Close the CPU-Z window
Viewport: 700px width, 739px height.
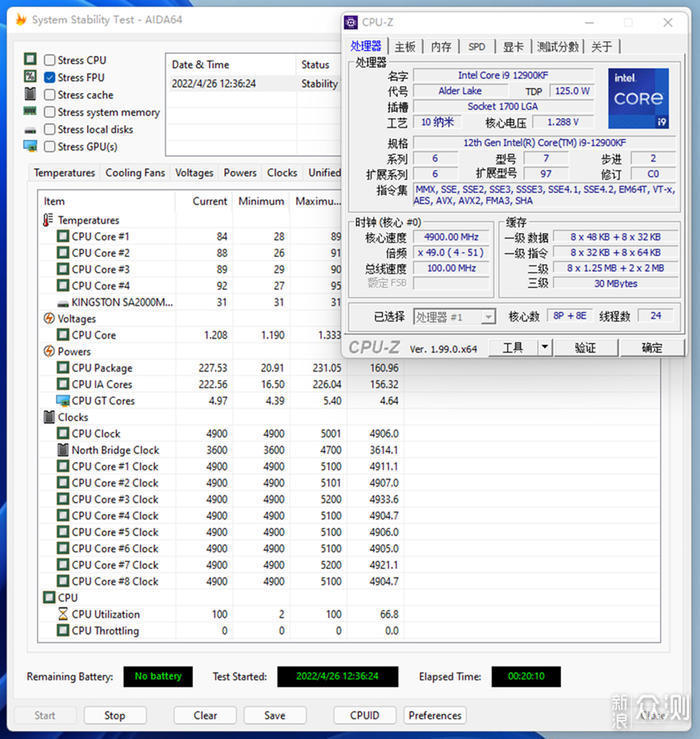668,22
